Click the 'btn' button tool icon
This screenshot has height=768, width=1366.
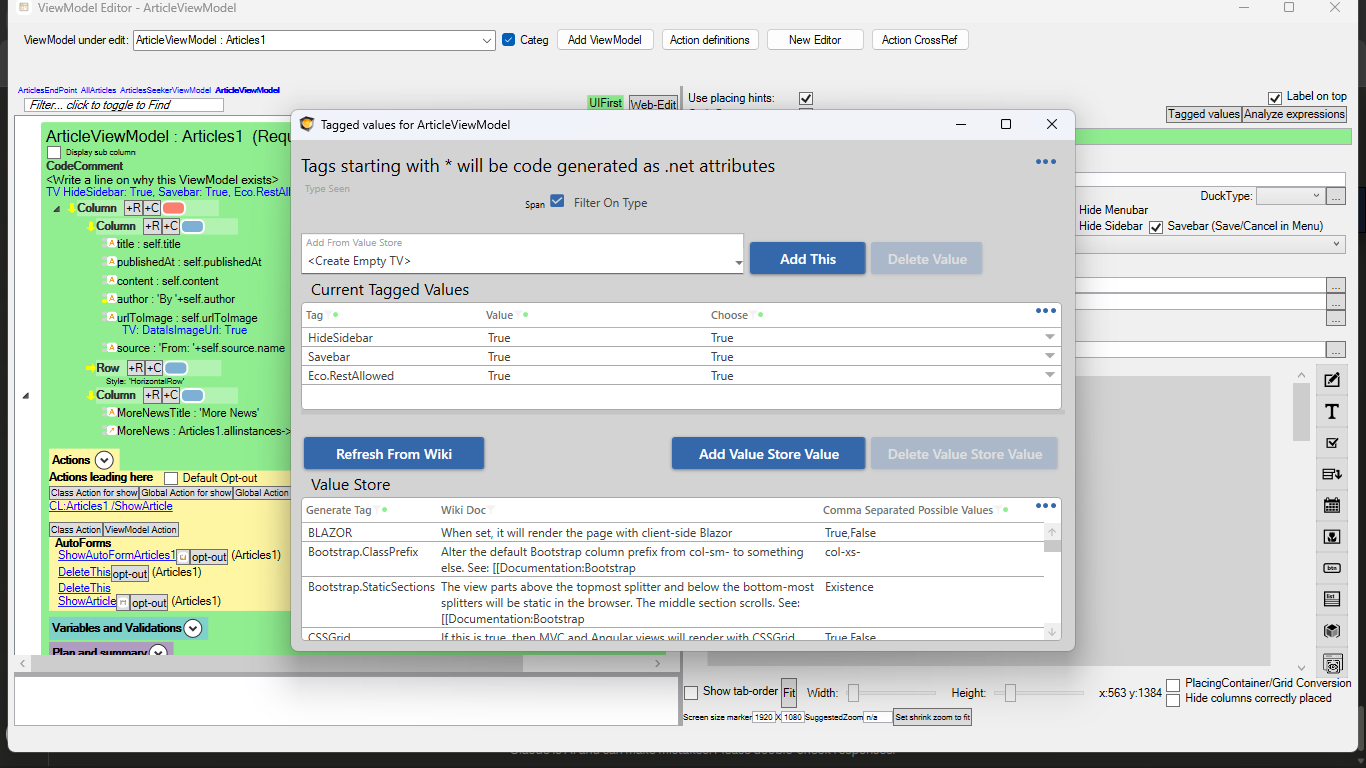1331,568
